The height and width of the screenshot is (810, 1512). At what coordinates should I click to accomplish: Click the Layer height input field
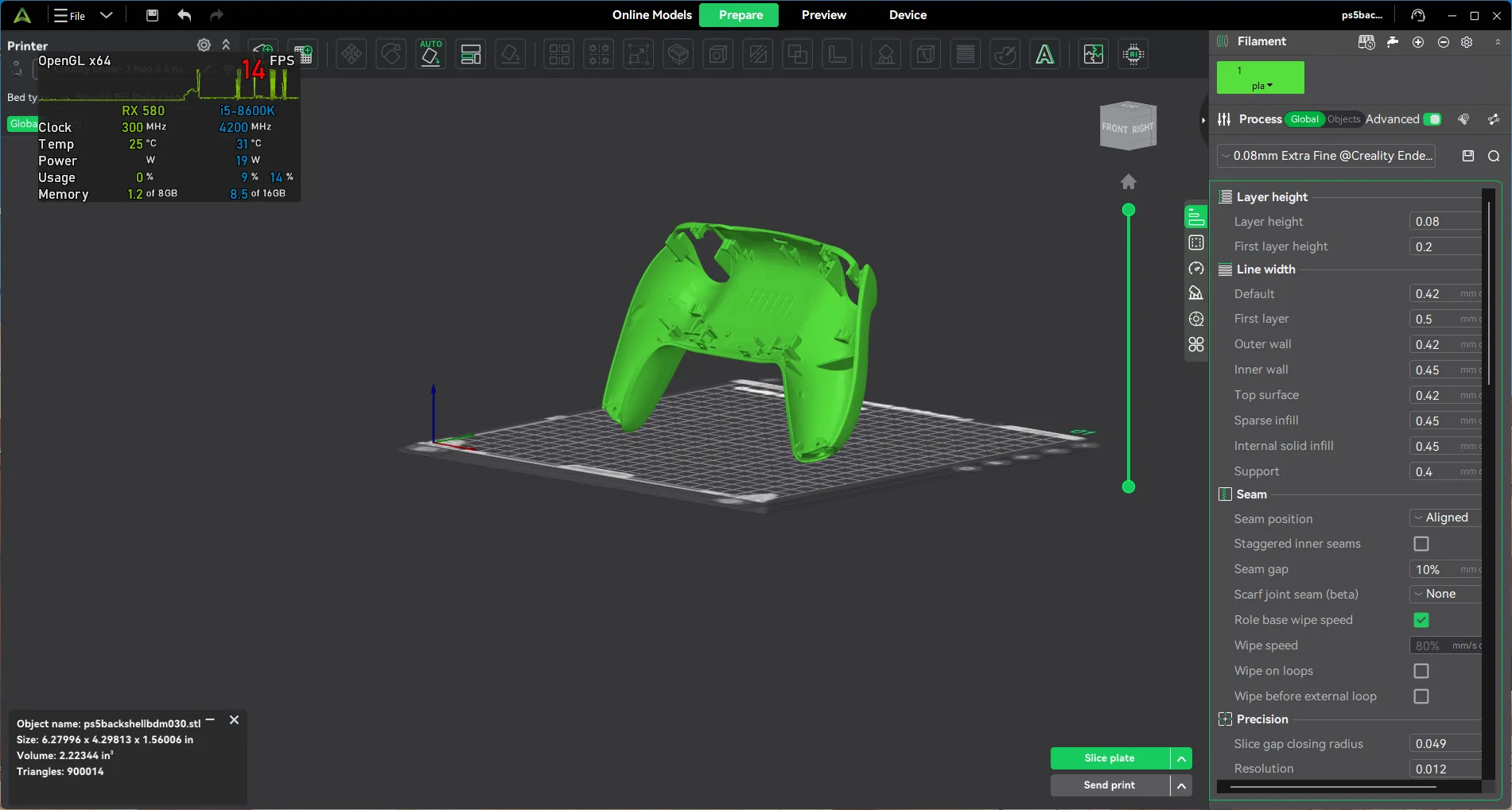coord(1445,222)
